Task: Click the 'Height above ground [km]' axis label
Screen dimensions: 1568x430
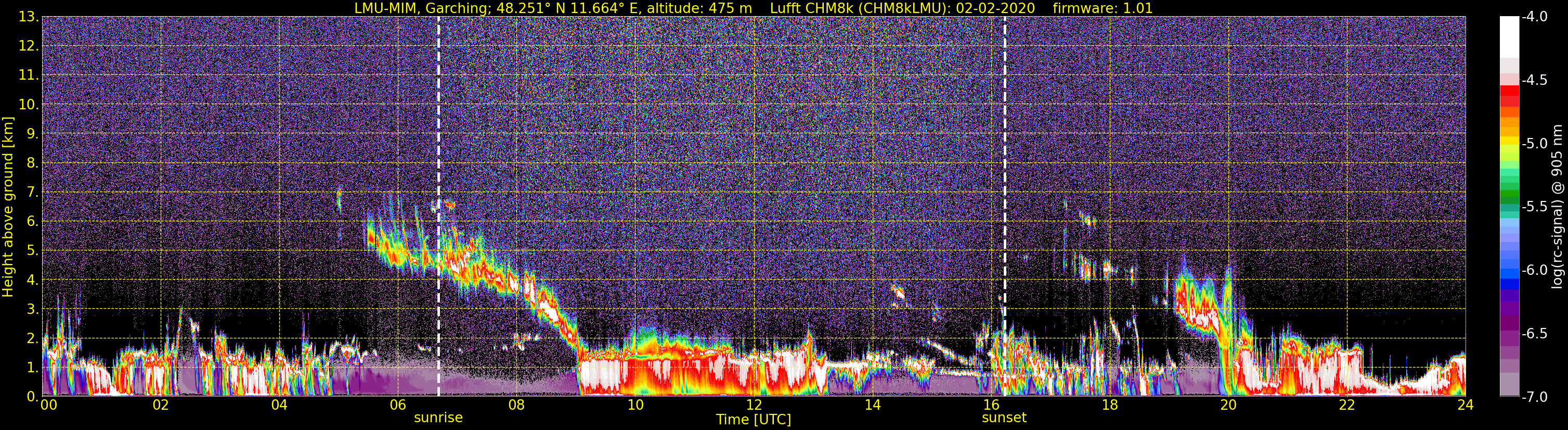Action: coord(8,207)
